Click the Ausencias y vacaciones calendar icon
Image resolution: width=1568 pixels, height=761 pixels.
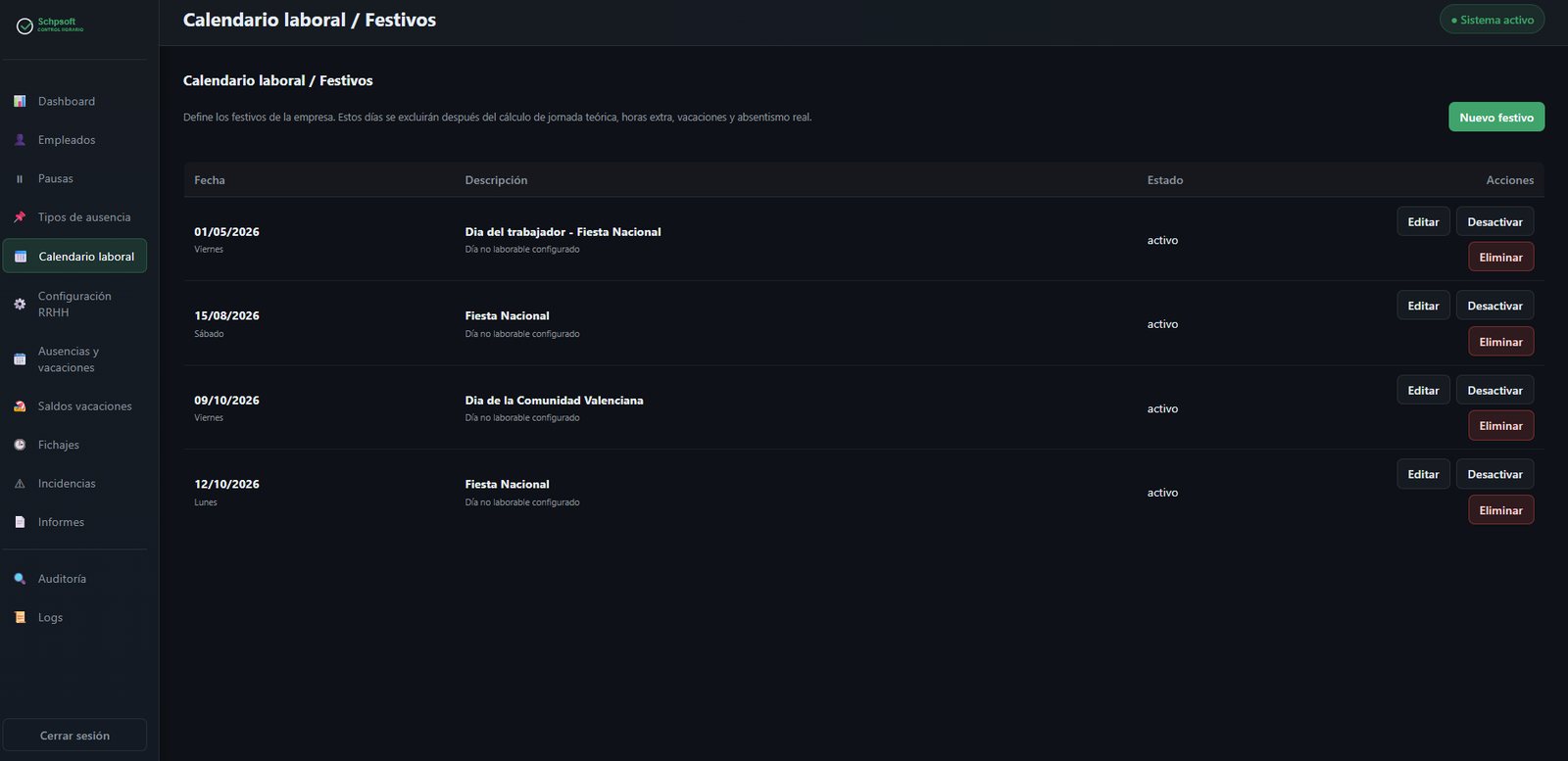20,359
